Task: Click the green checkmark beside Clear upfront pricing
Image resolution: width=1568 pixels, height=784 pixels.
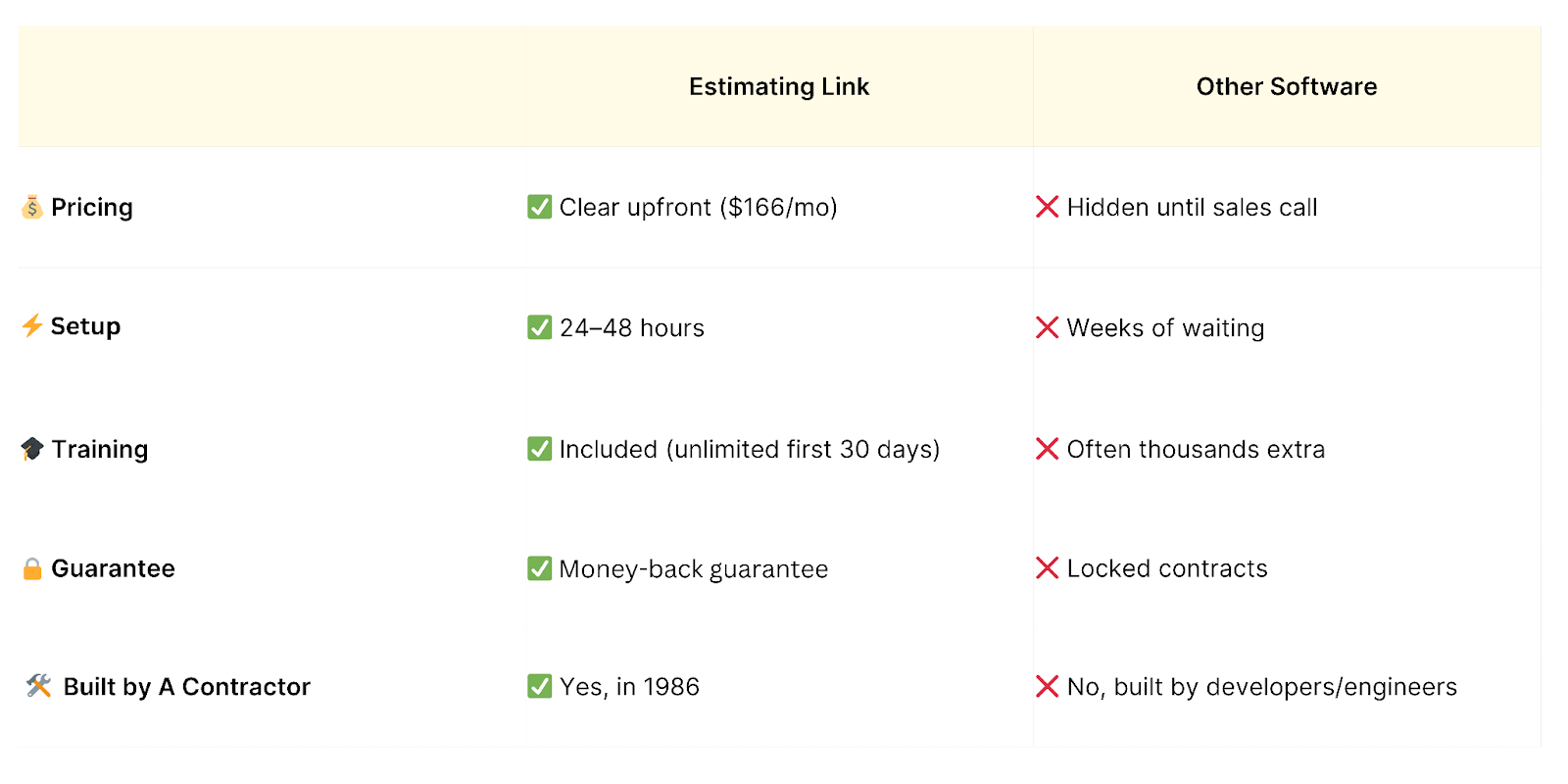Action: (x=539, y=207)
